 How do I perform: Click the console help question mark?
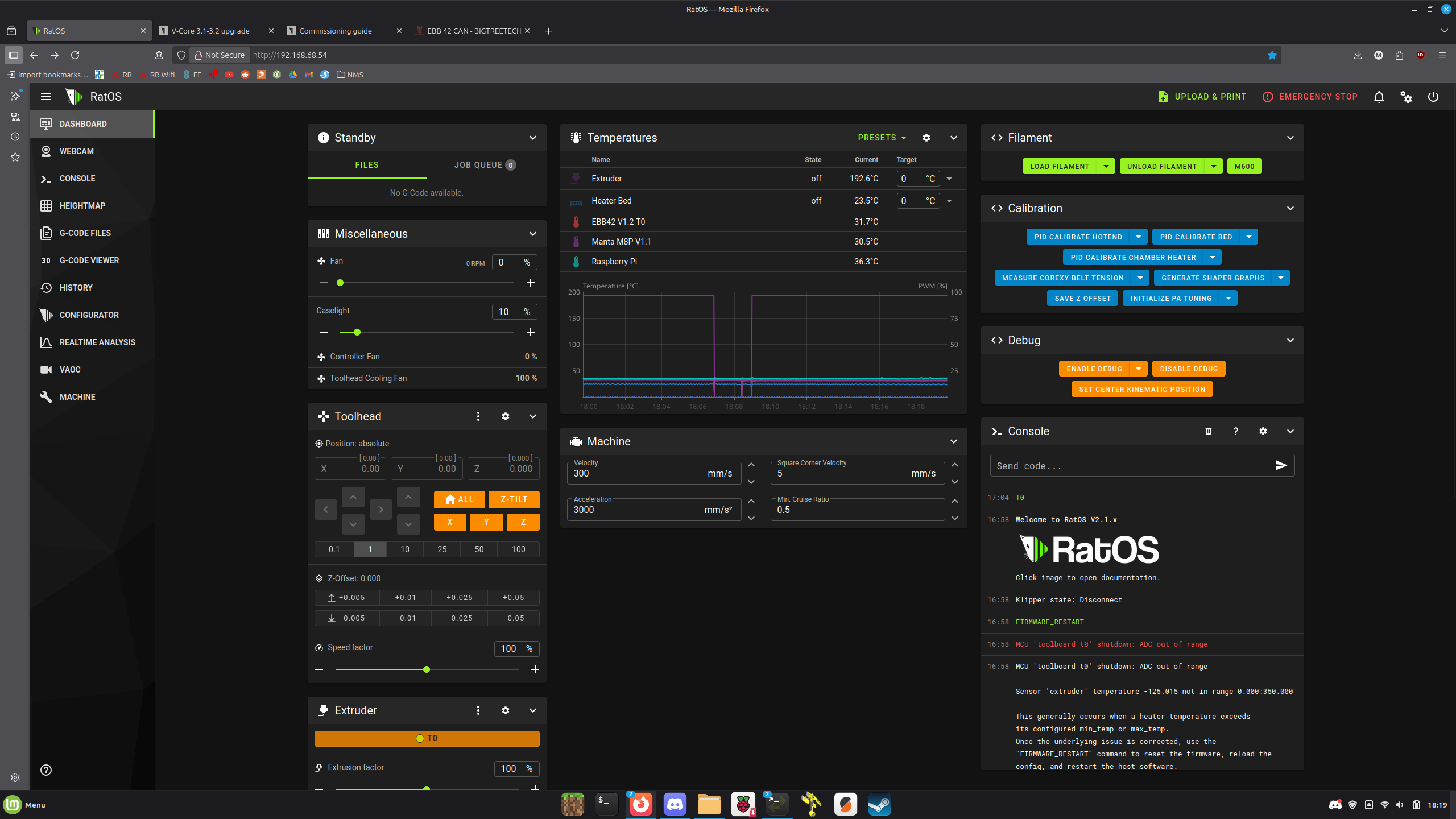pos(1235,431)
